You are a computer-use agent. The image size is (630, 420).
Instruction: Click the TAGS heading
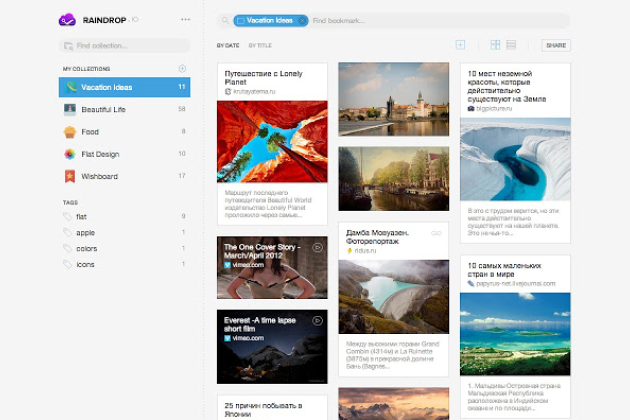point(70,203)
